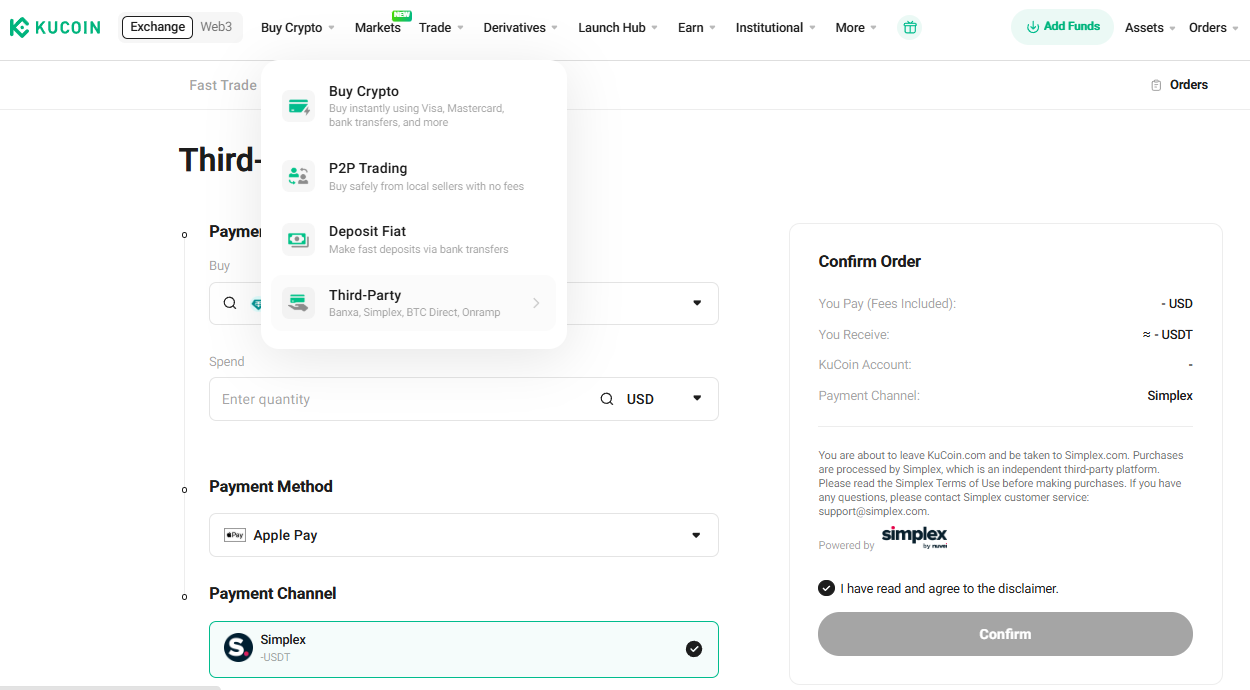Viewport: 1250px width, 690px height.
Task: Switch to the Fast Trade tab
Action: 223,85
